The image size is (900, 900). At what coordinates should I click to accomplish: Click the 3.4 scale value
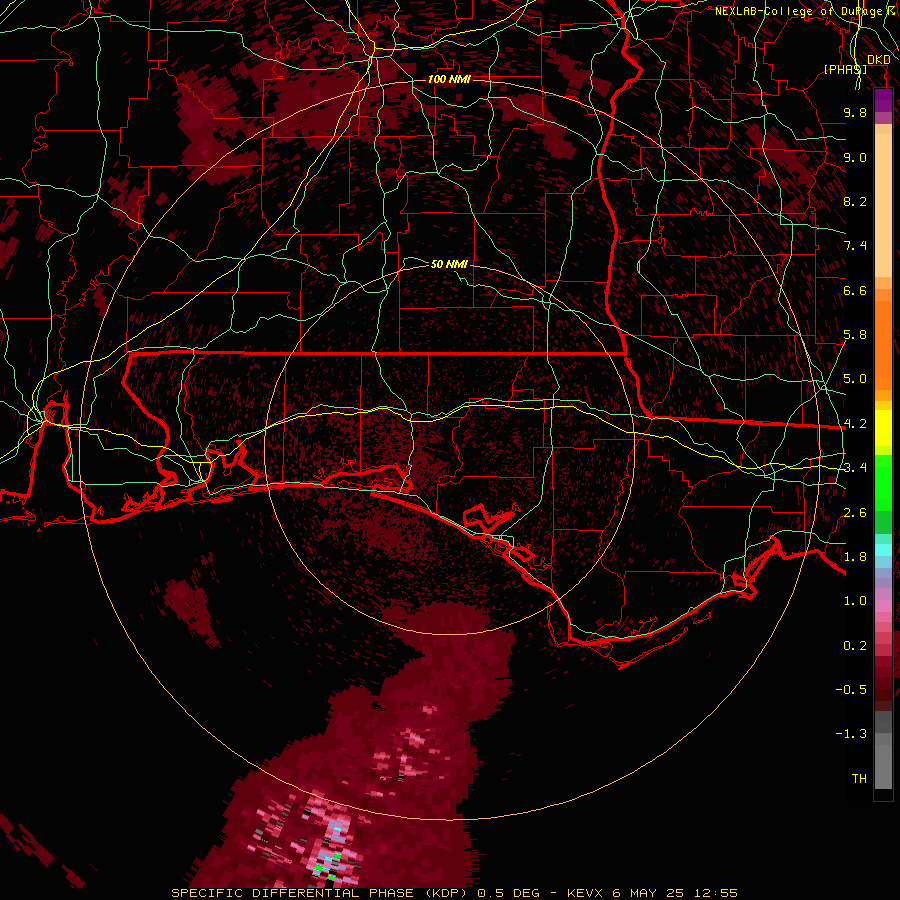[855, 468]
